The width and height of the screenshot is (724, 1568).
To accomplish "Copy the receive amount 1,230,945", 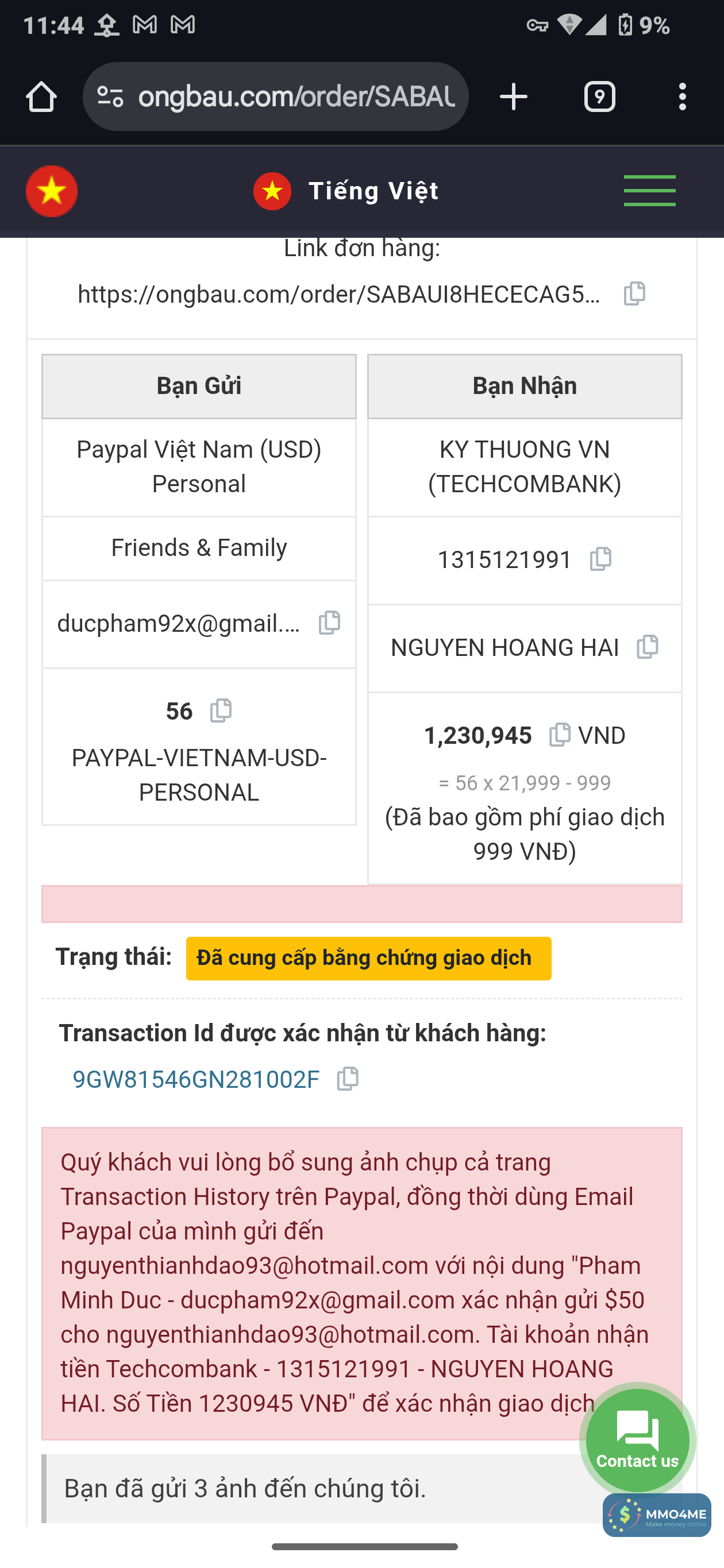I will 559,735.
